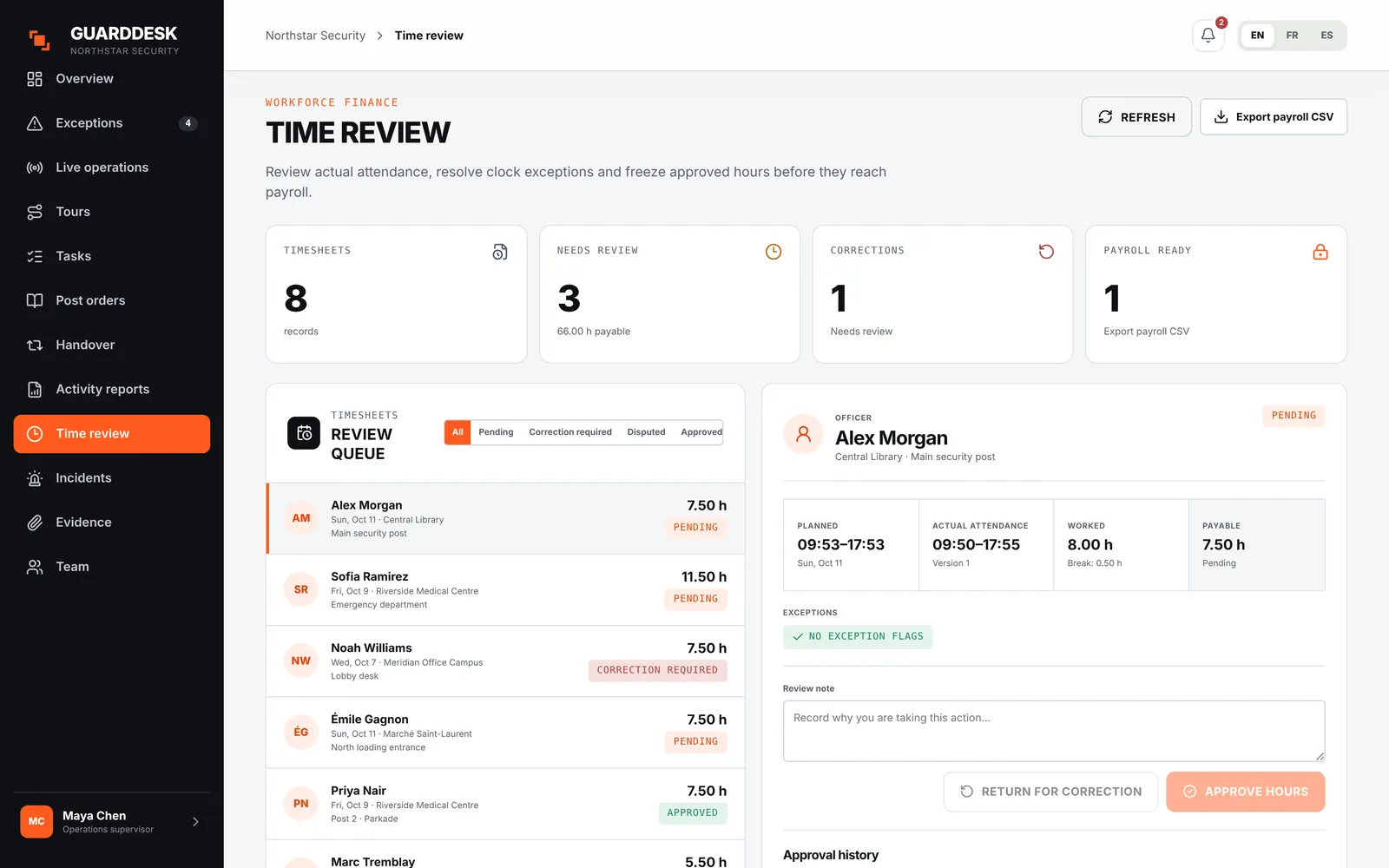Open Incidents page
Viewport: 1389px width, 868px height.
coord(112,478)
